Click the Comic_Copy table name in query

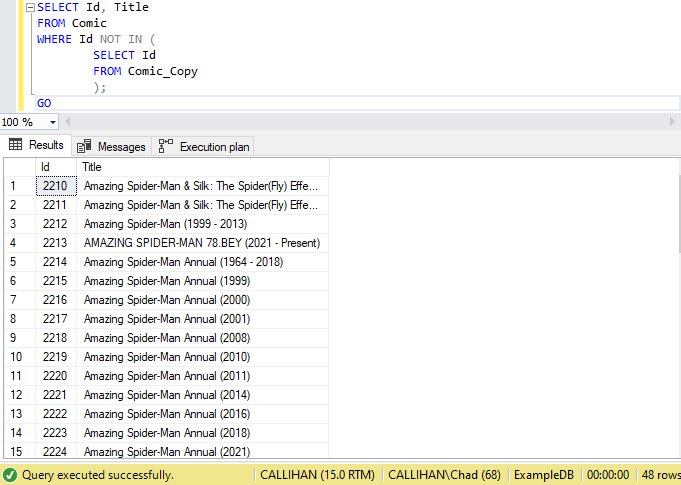(x=163, y=71)
